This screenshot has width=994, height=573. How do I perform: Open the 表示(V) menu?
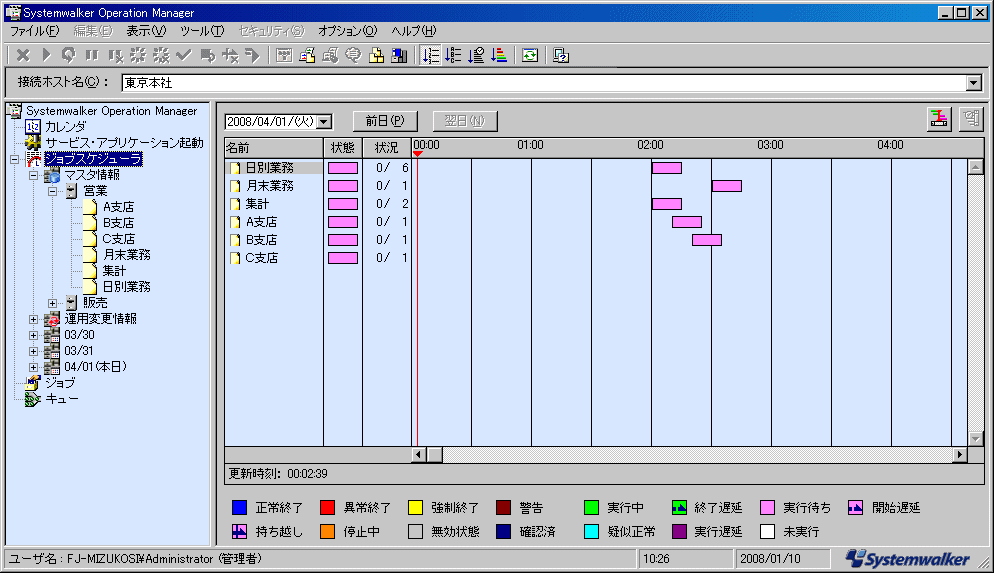[146, 30]
